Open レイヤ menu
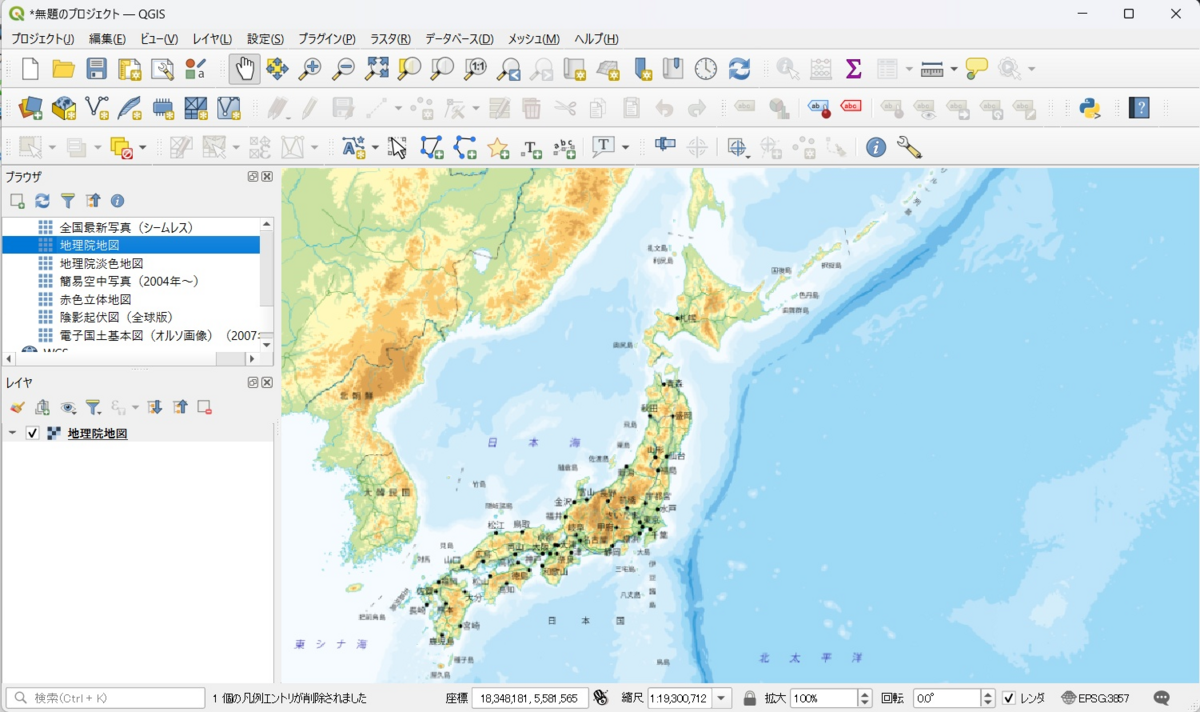 [x=212, y=39]
